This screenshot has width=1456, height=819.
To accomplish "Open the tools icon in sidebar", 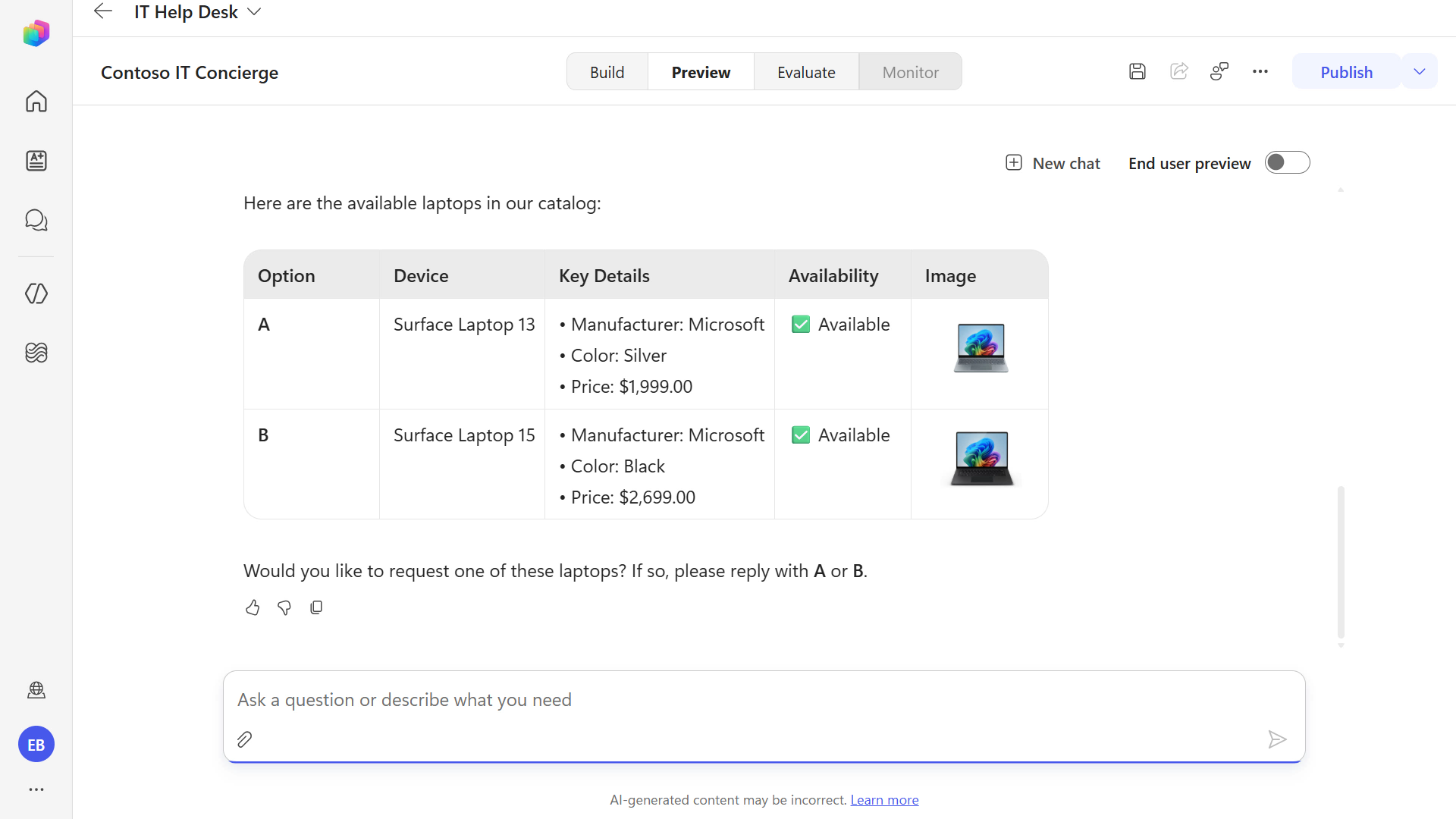I will tap(36, 293).
